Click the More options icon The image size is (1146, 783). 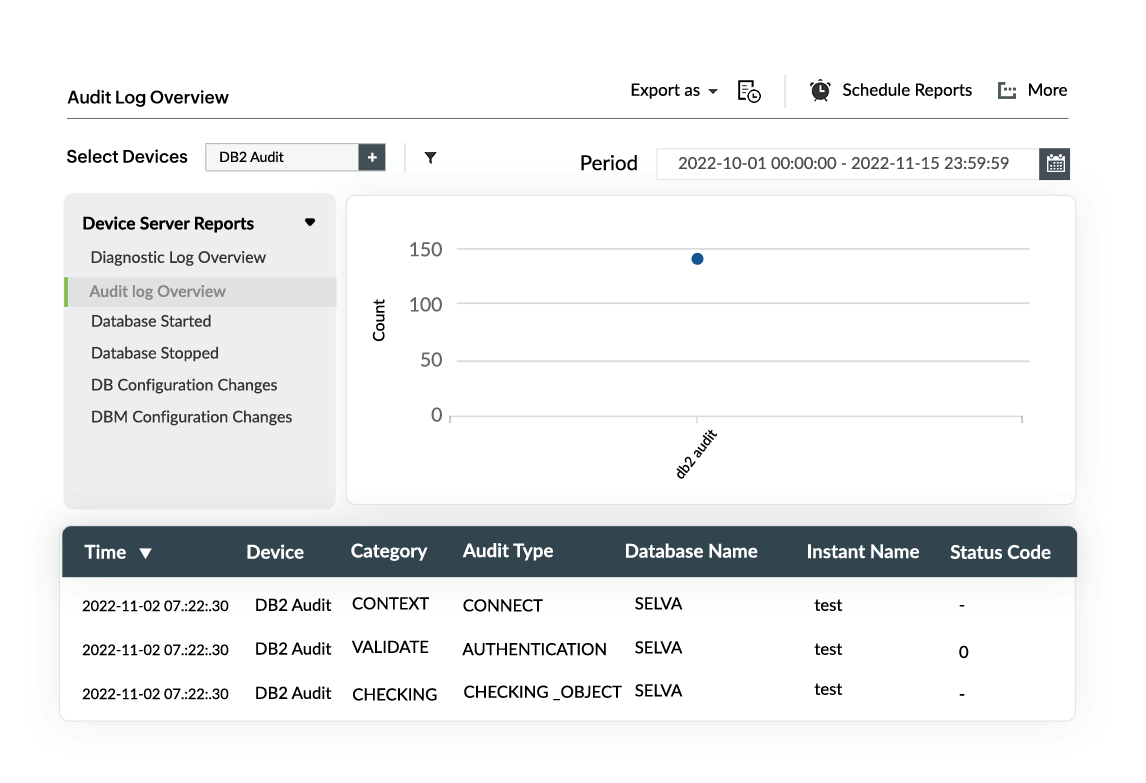[x=1007, y=91]
